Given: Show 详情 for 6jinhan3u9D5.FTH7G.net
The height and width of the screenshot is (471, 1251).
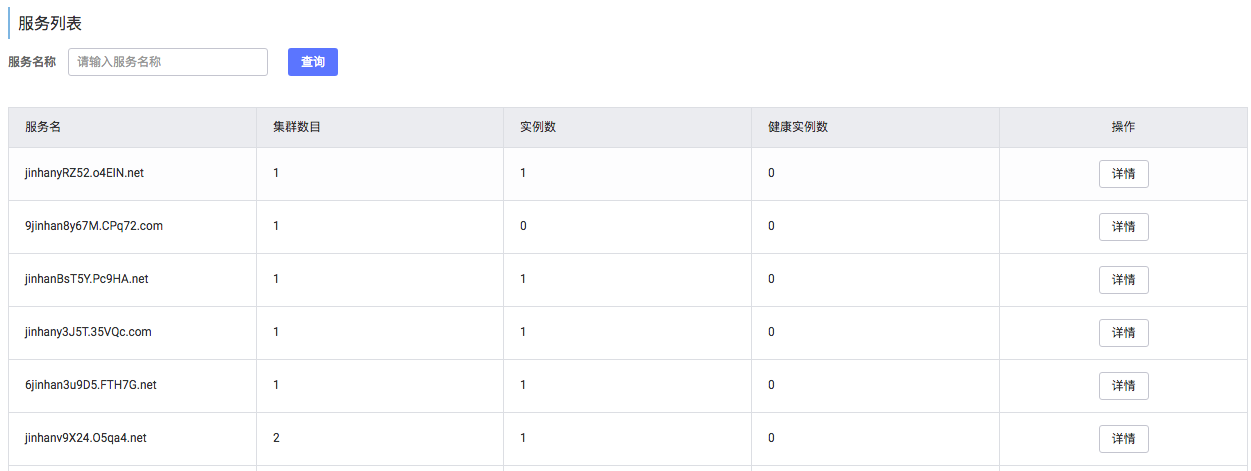Looking at the screenshot, I should (x=1123, y=386).
